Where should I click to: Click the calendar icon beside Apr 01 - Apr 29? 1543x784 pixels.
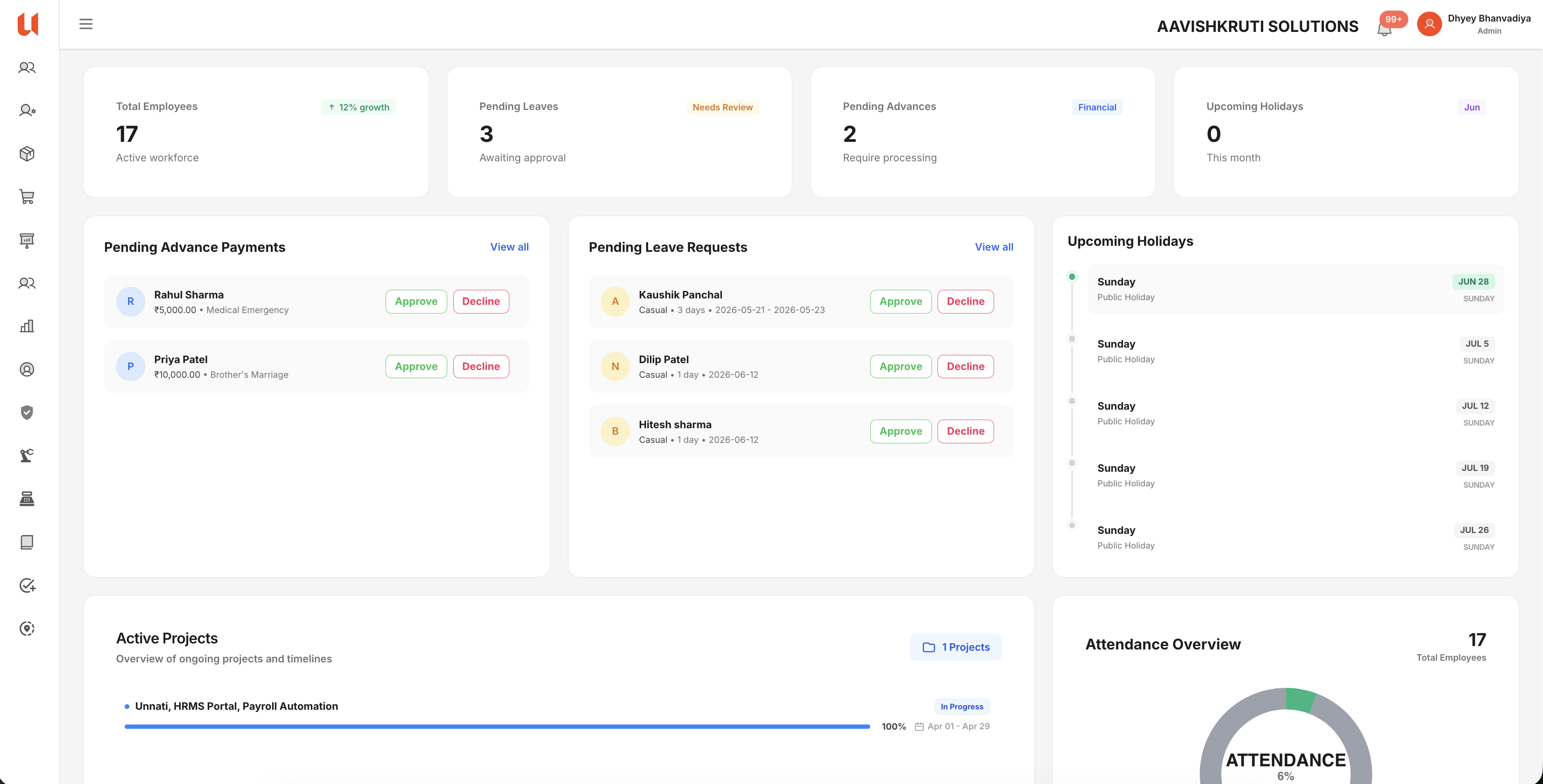point(919,727)
